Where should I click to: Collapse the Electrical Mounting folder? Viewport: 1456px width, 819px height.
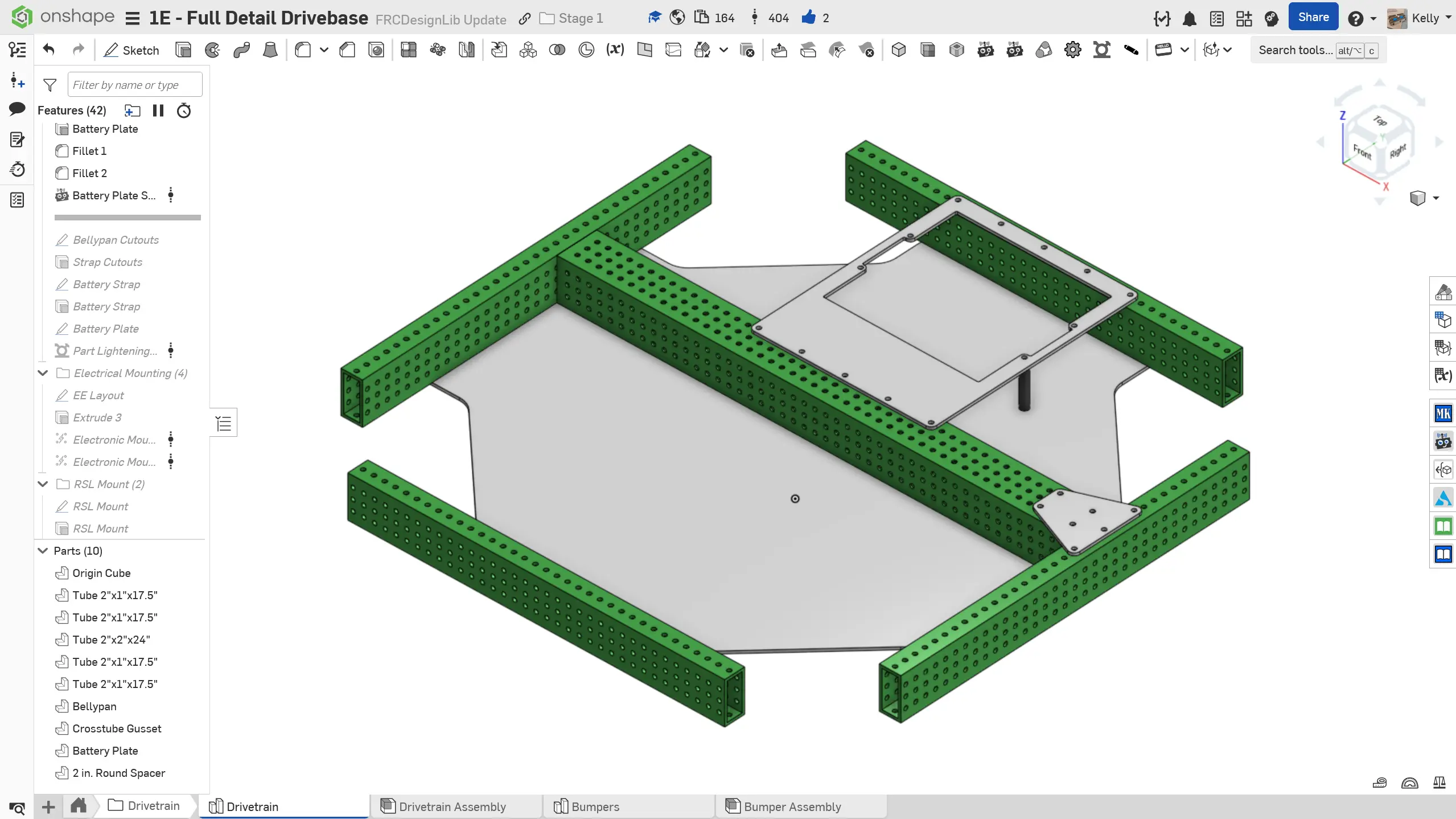(x=43, y=373)
